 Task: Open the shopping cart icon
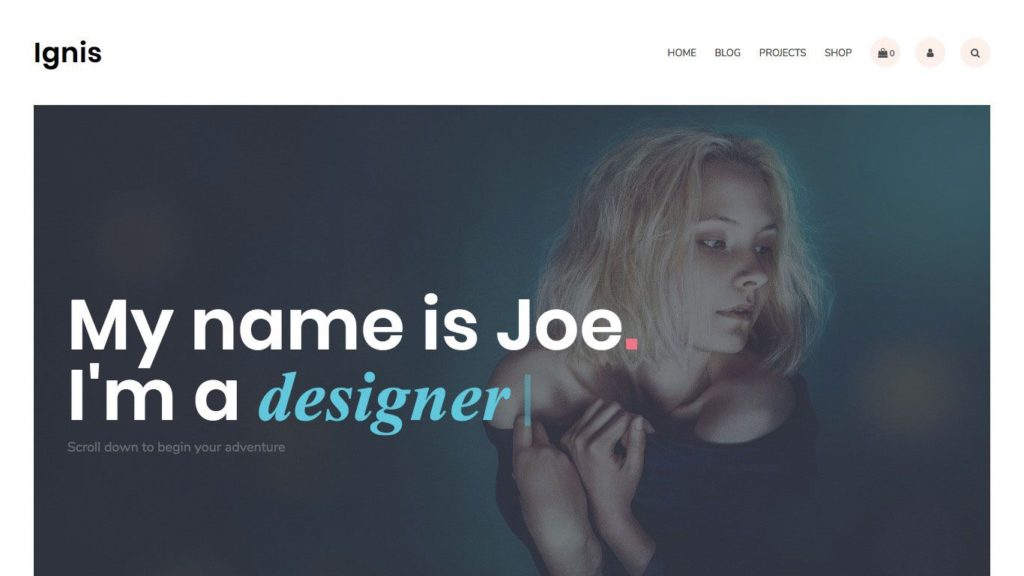pos(885,53)
